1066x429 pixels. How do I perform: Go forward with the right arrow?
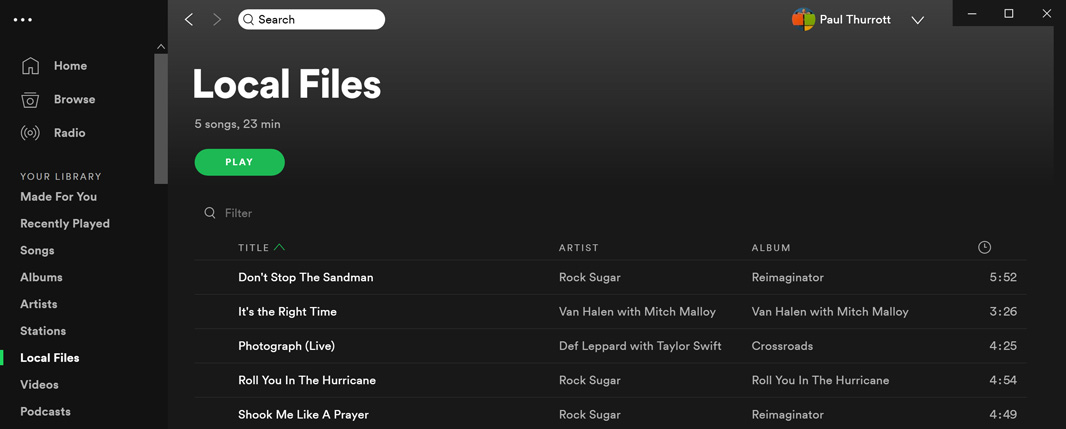coord(217,20)
